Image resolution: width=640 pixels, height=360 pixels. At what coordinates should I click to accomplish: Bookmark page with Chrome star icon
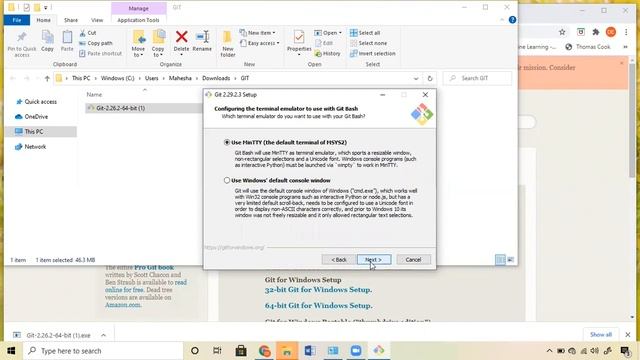(x=562, y=32)
